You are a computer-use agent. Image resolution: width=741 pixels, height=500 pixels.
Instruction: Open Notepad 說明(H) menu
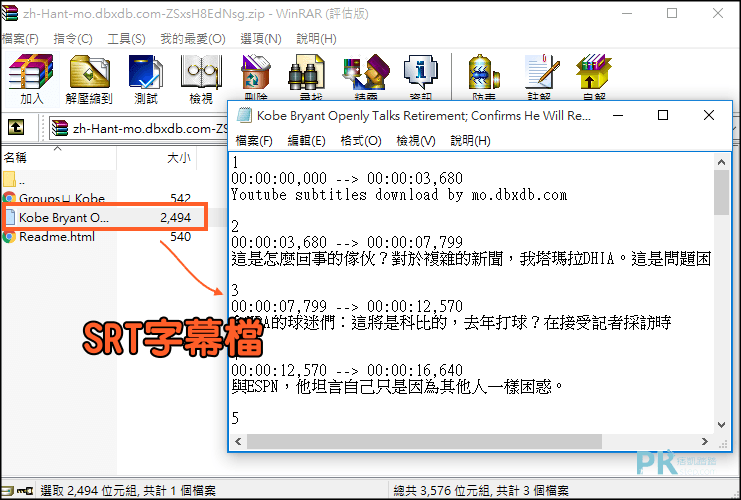click(x=470, y=141)
